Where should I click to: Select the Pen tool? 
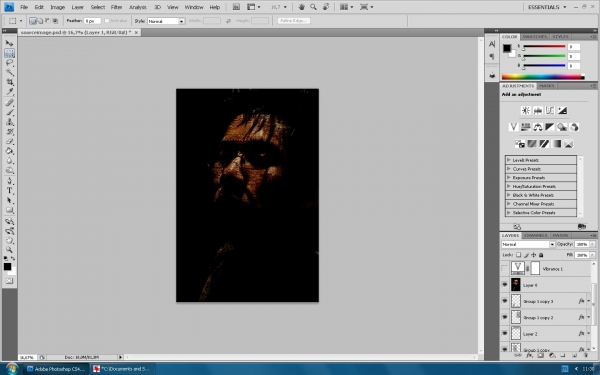(x=10, y=181)
